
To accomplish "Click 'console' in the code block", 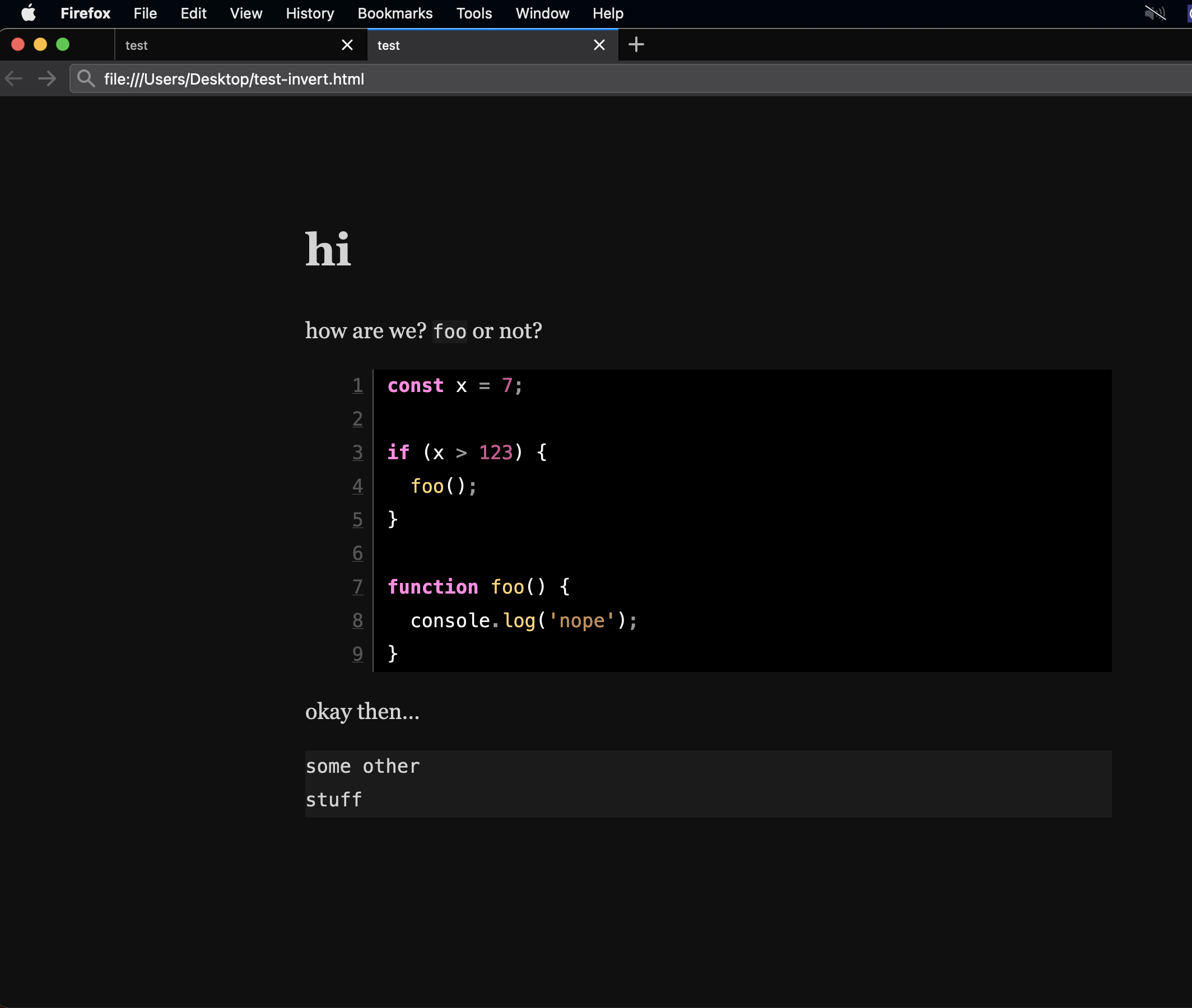I will point(450,620).
